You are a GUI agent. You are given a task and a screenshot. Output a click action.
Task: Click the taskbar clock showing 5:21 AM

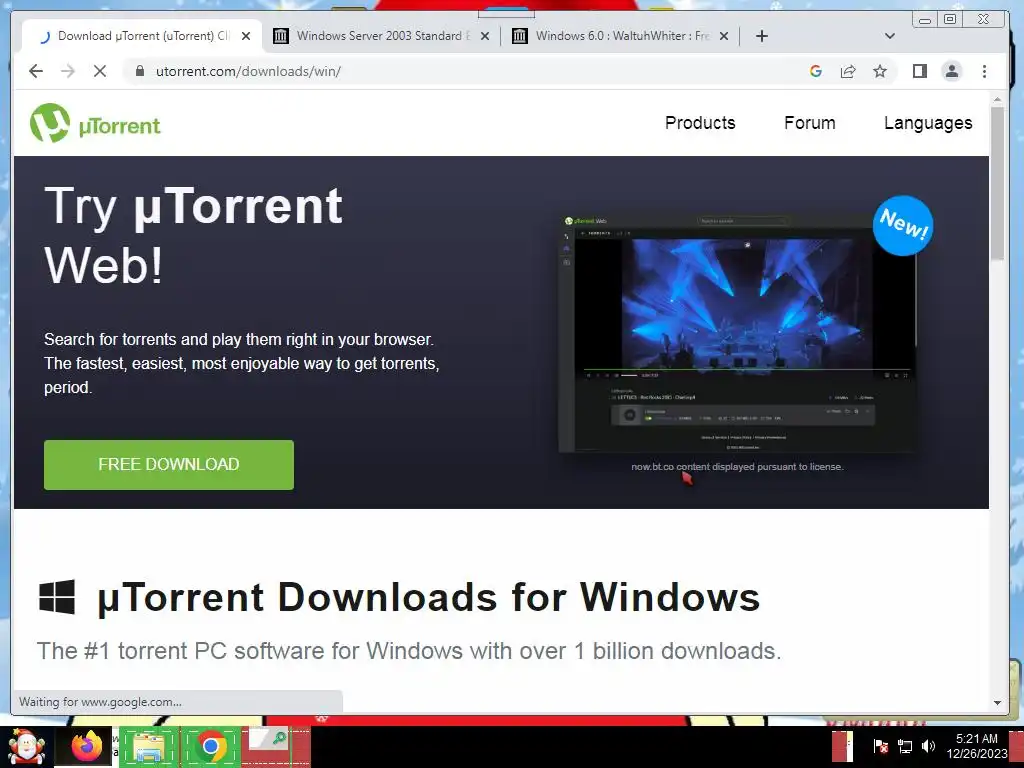(x=976, y=746)
